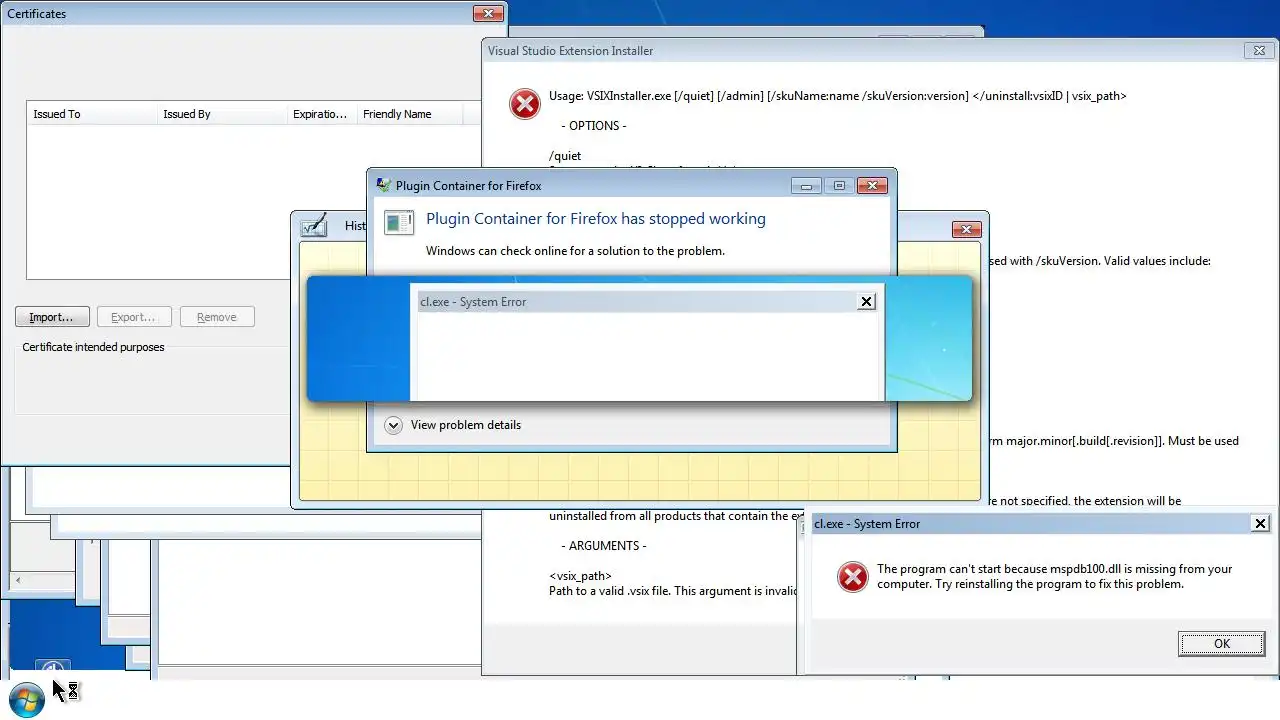Click the Friendly Name column header

pyautogui.click(x=409, y=114)
